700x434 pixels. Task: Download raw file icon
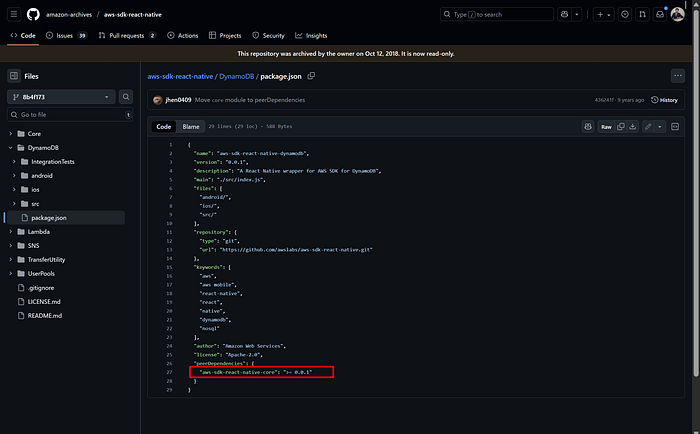[633, 127]
